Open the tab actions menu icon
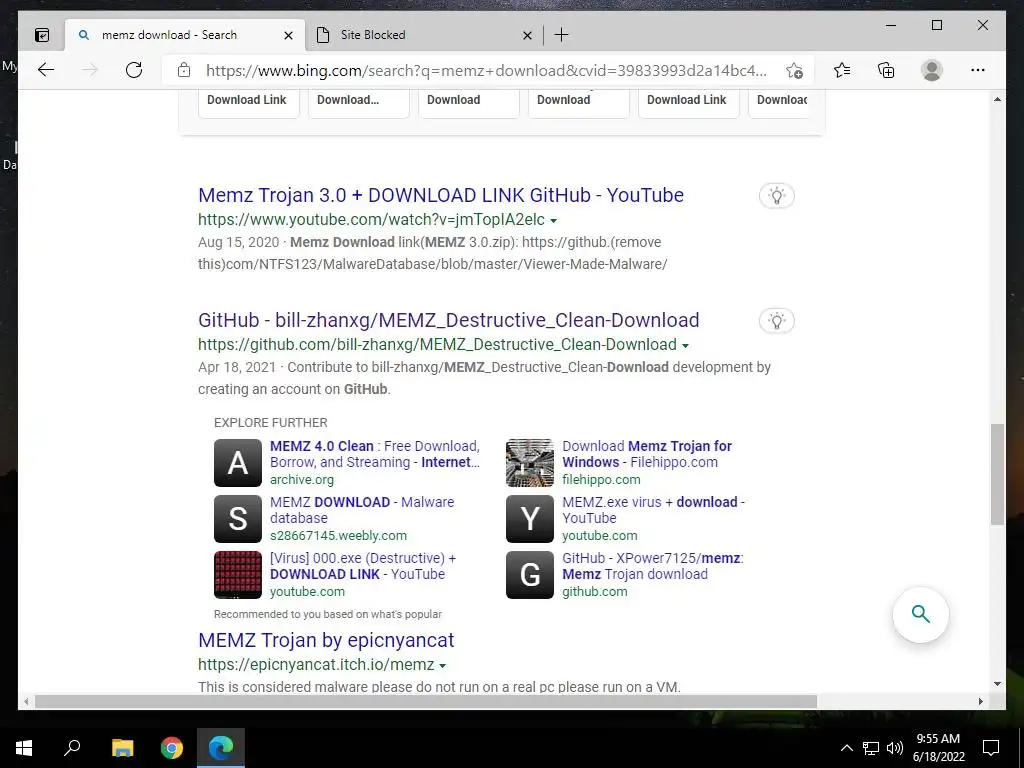 pos(42,35)
